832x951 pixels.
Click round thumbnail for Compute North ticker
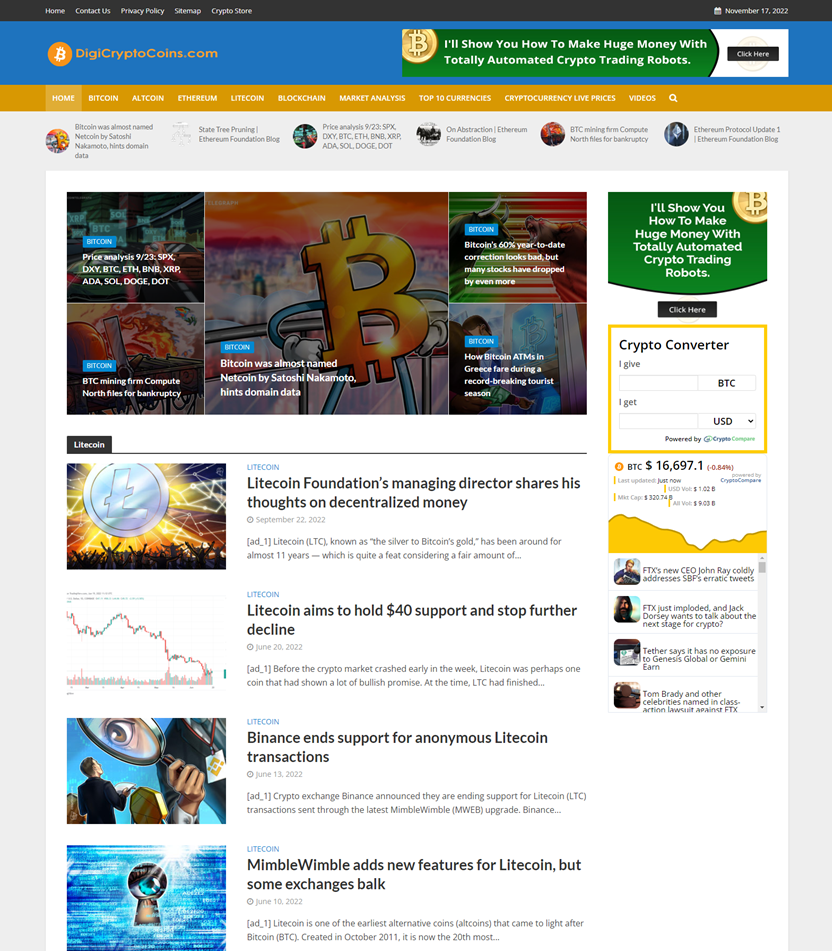coord(552,134)
